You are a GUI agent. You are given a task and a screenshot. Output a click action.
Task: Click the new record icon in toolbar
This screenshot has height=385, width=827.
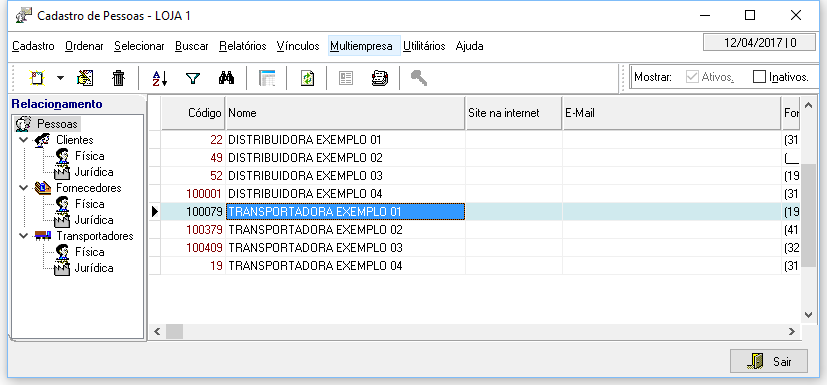coord(37,79)
